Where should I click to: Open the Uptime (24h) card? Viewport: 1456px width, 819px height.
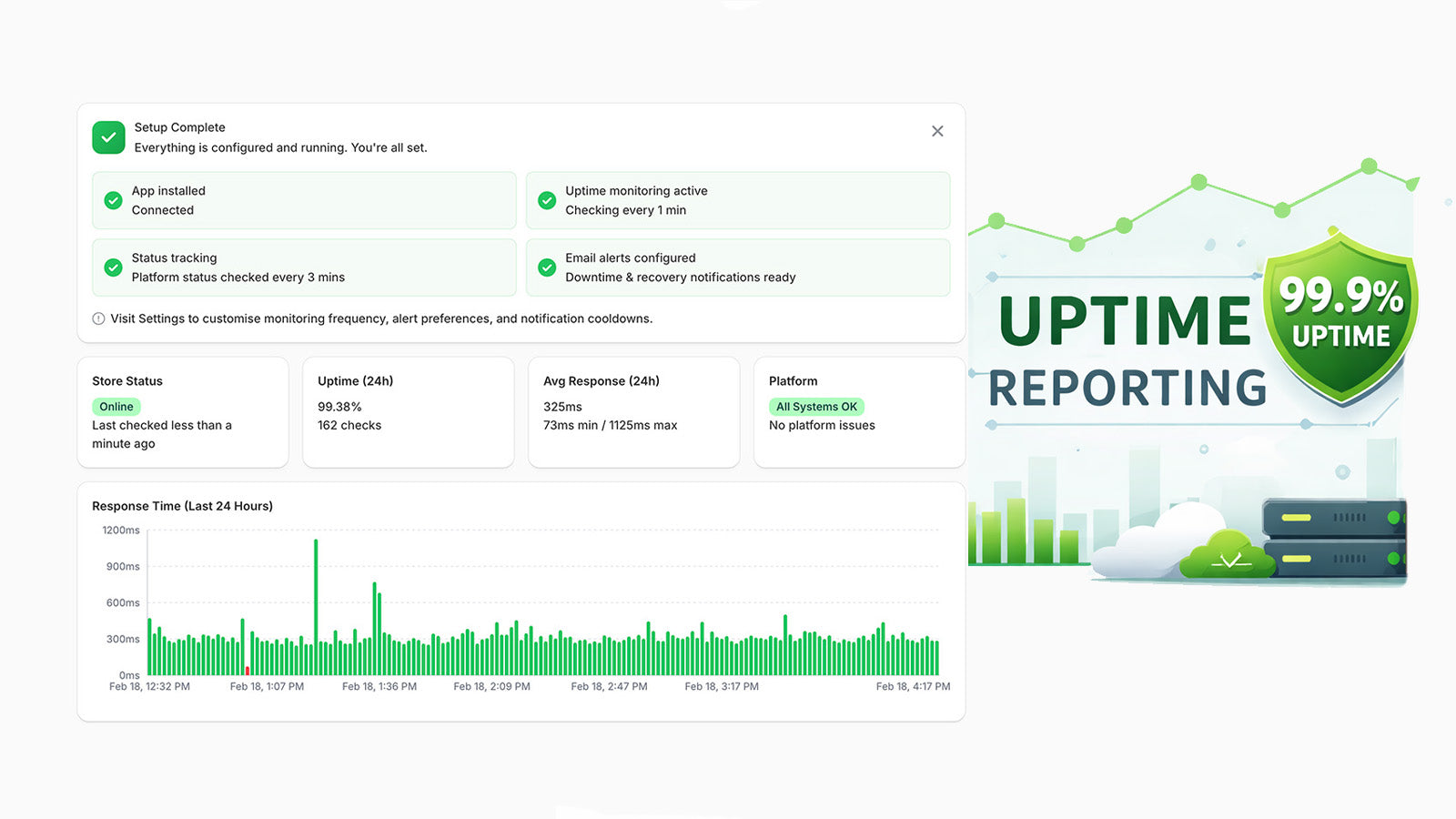[408, 412]
